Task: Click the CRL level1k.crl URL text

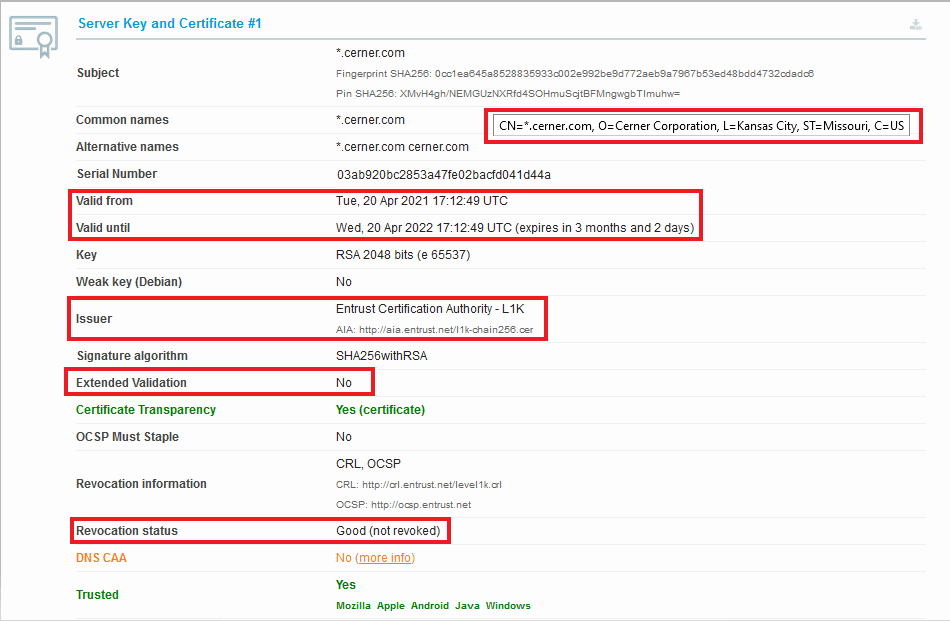Action: point(432,485)
